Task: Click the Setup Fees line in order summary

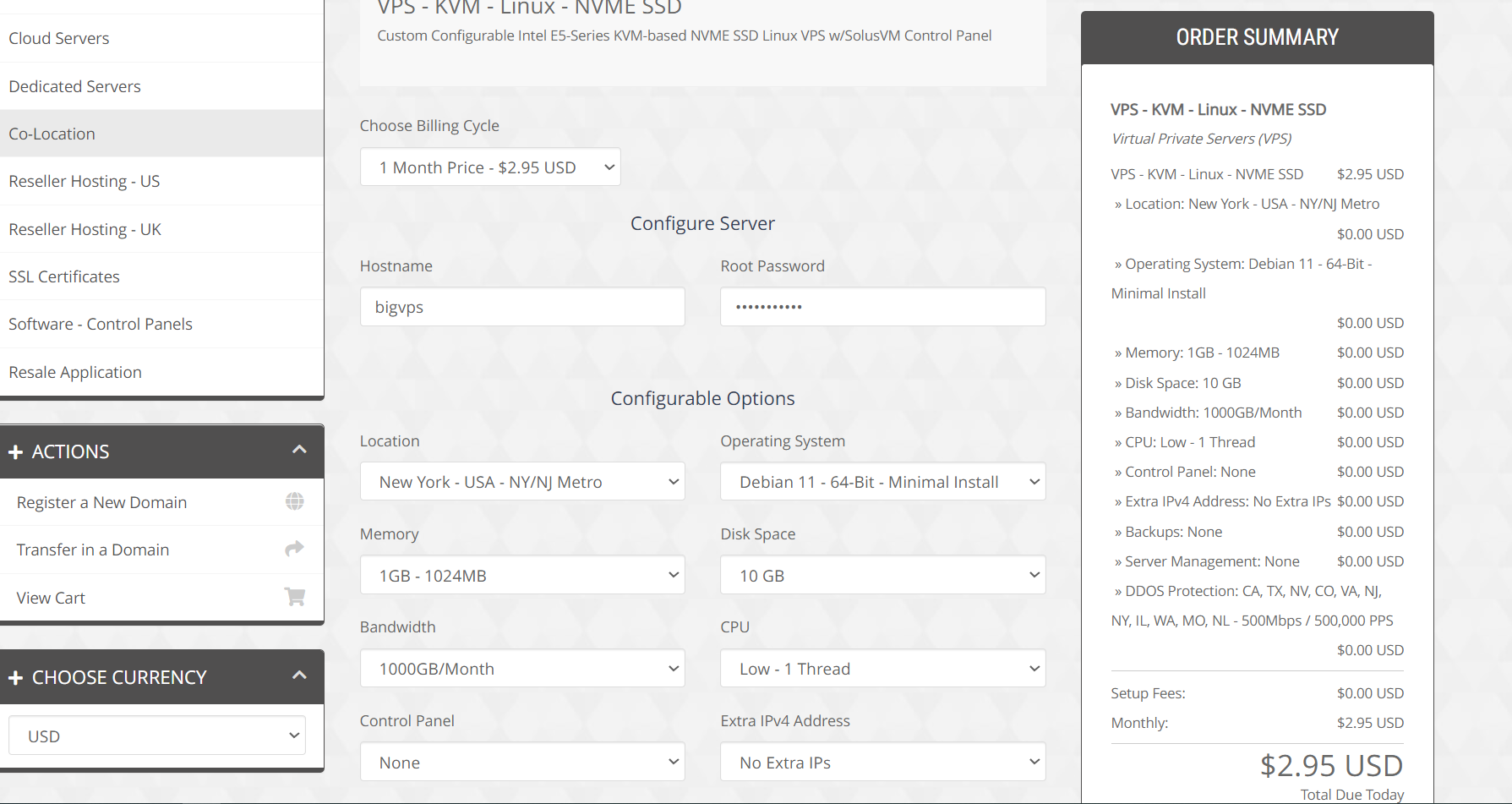Action: (x=1257, y=693)
